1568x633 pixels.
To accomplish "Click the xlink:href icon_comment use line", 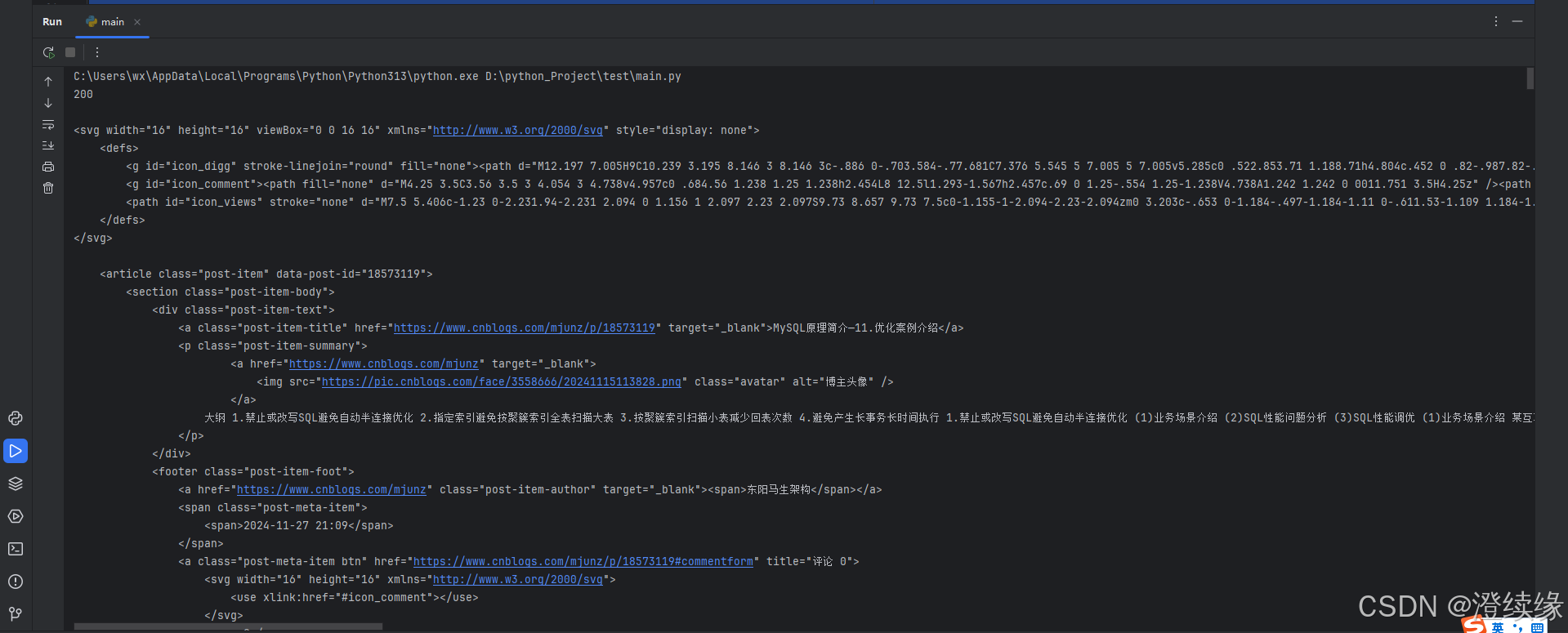I will pos(355,597).
